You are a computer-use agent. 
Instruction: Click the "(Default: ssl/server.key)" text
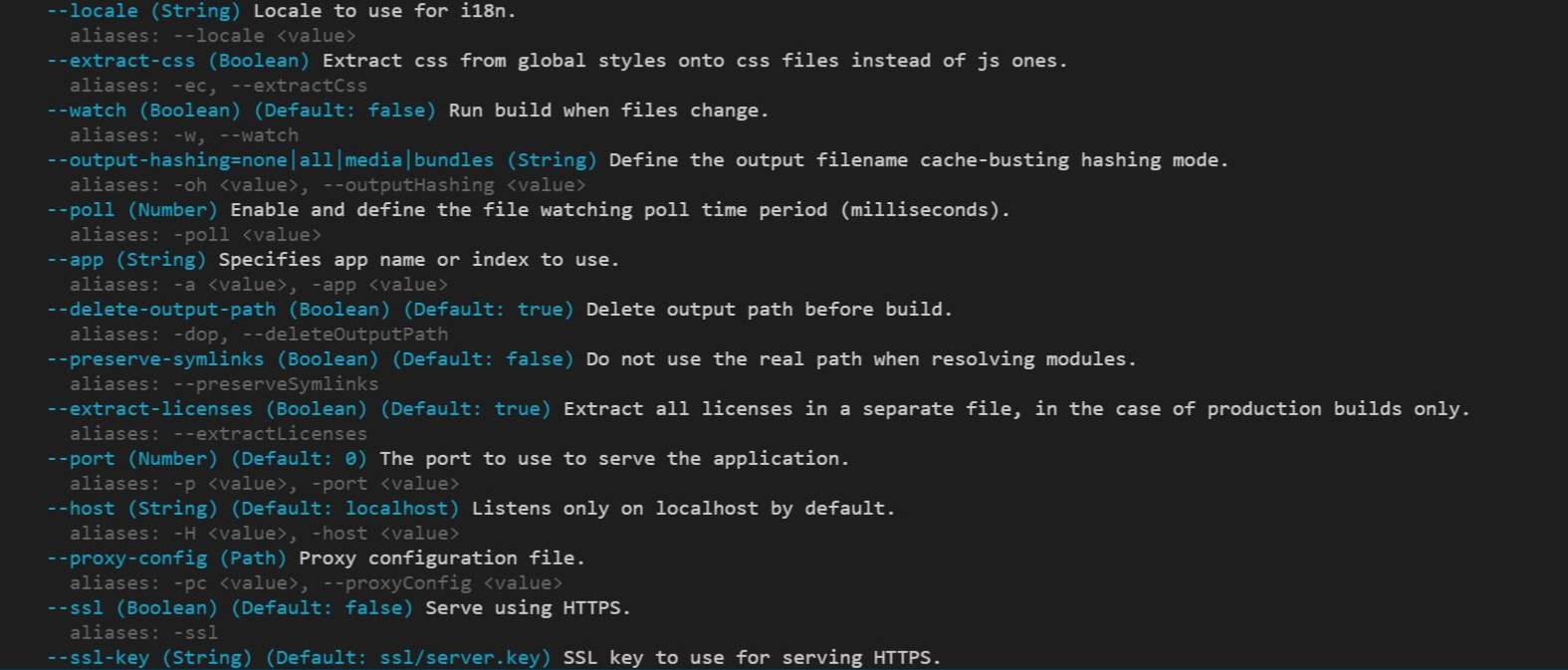click(408, 658)
